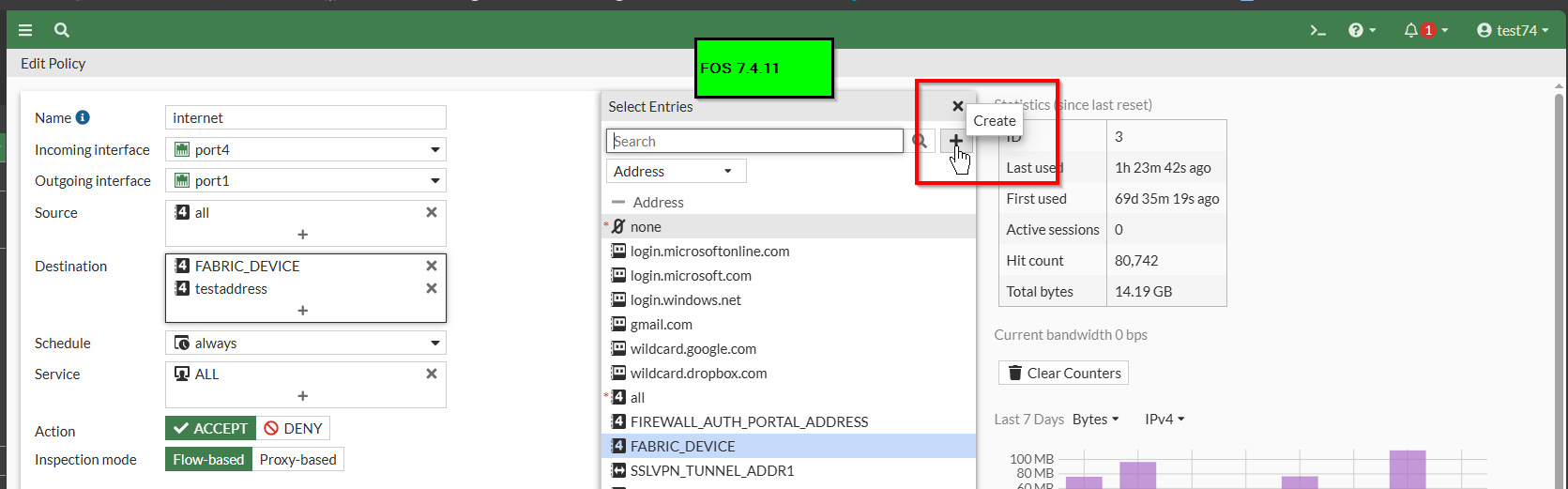Select the 'all' entry in address list
The width and height of the screenshot is (1568, 489).
point(788,397)
